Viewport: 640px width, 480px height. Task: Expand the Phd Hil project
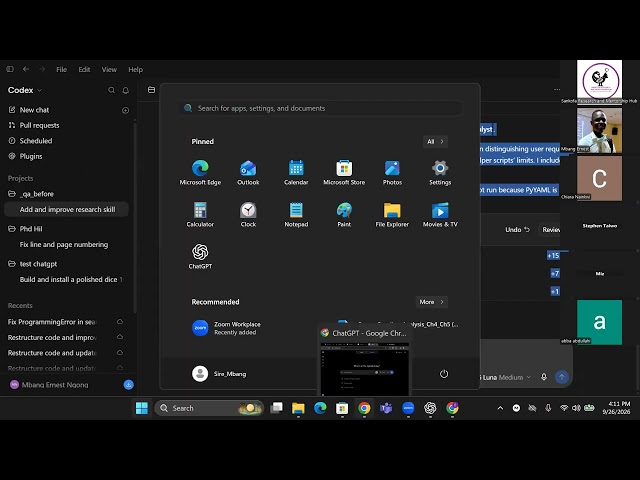(31, 229)
